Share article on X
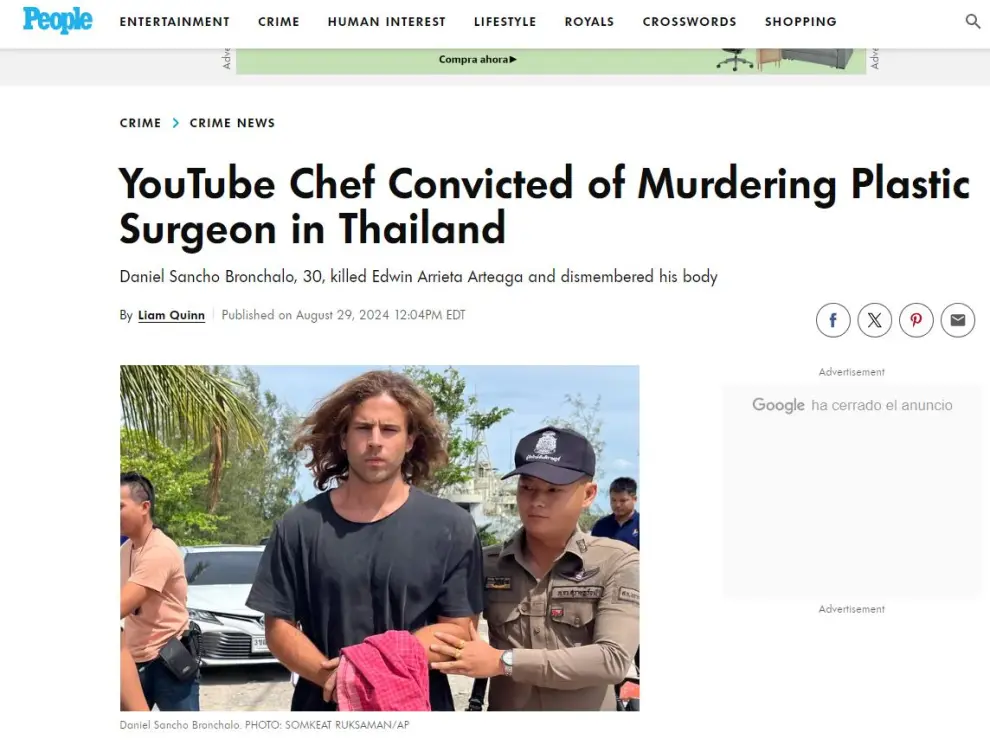Image resolution: width=990 pixels, height=752 pixels. [x=874, y=320]
